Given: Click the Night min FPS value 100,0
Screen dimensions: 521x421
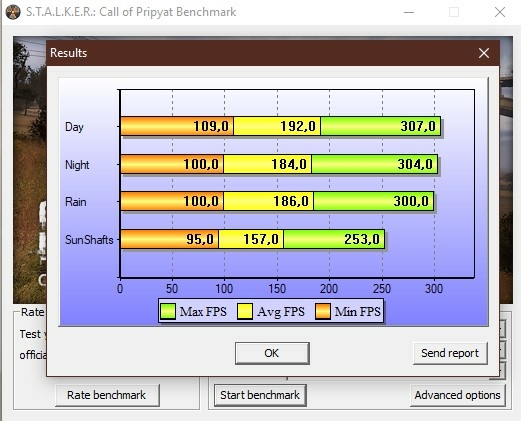Looking at the screenshot, I should point(201,164).
